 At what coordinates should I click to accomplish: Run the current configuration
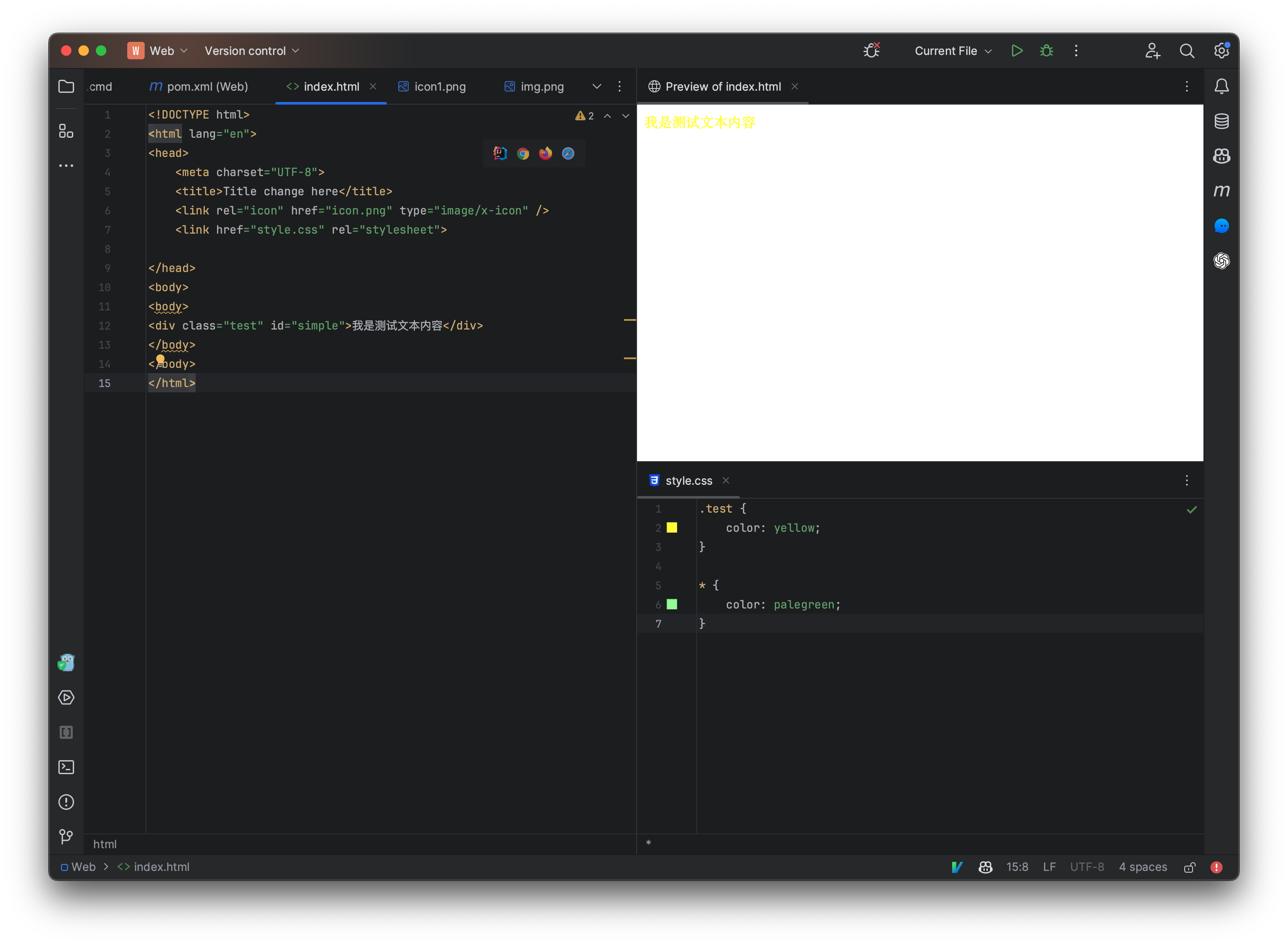point(1017,50)
